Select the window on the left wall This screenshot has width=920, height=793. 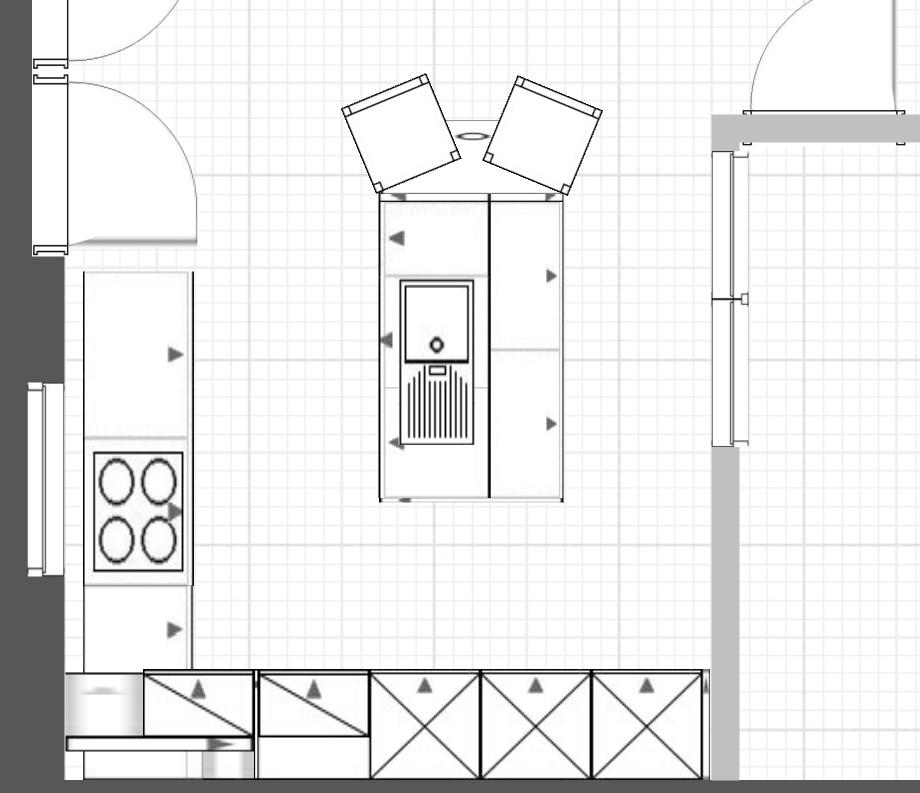pyautogui.click(x=37, y=479)
